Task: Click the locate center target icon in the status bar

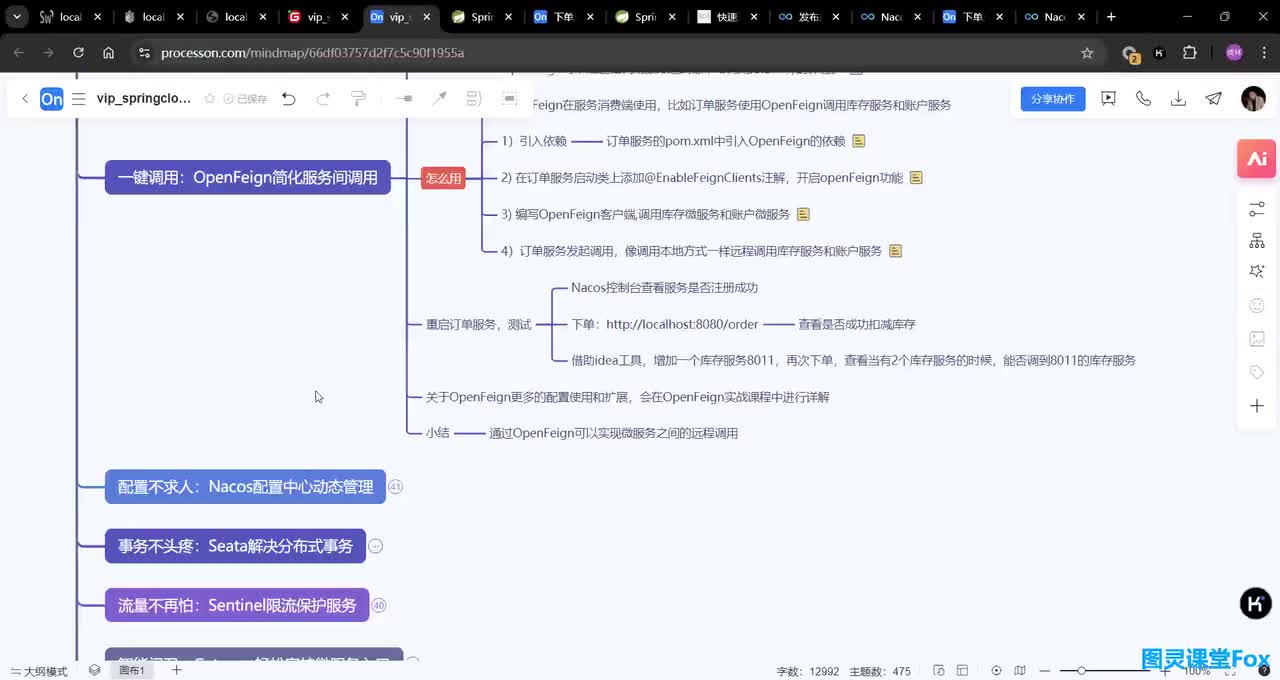Action: 996,671
